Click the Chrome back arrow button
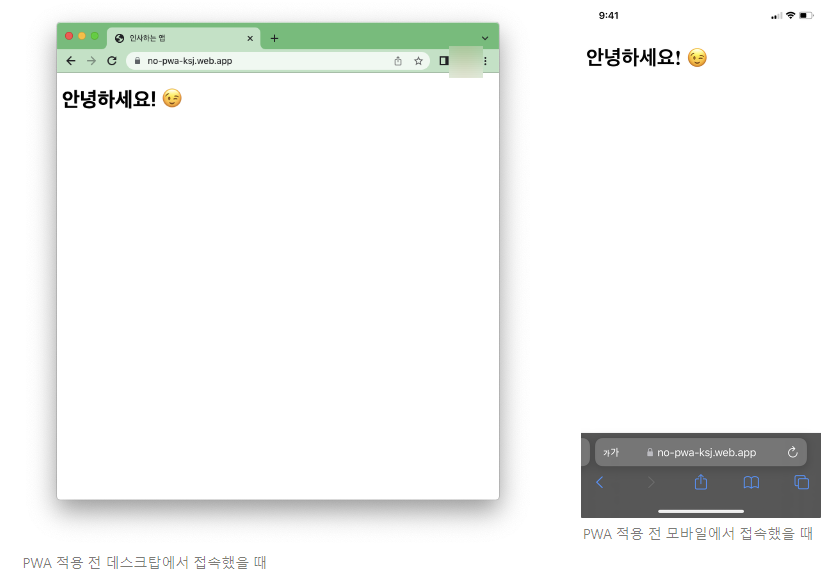This screenshot has height=582, width=835. pos(70,61)
